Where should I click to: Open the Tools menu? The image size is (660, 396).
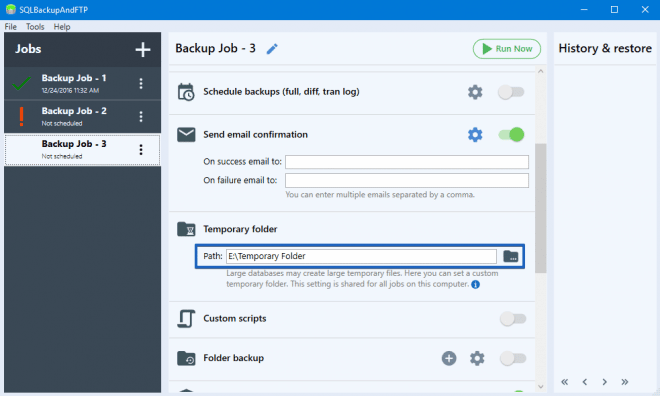[35, 27]
